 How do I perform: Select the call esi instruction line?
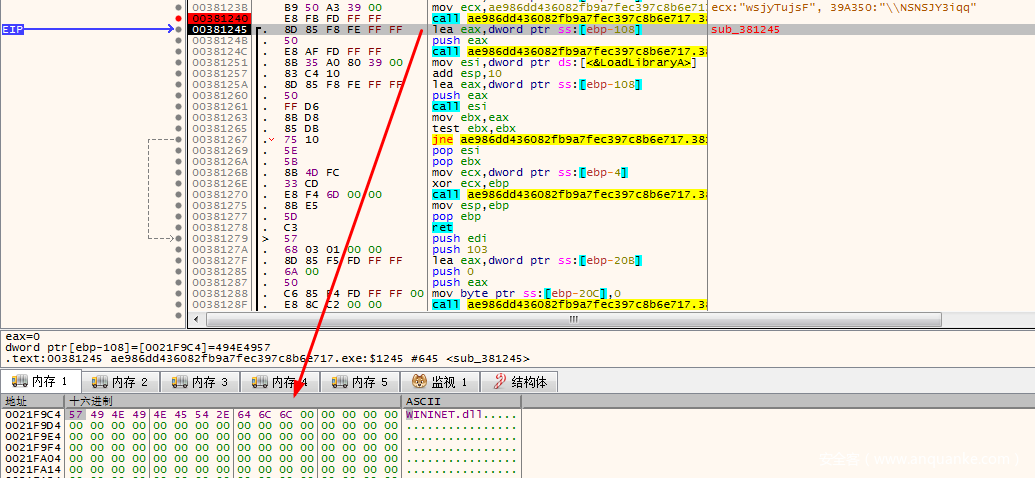point(446,106)
